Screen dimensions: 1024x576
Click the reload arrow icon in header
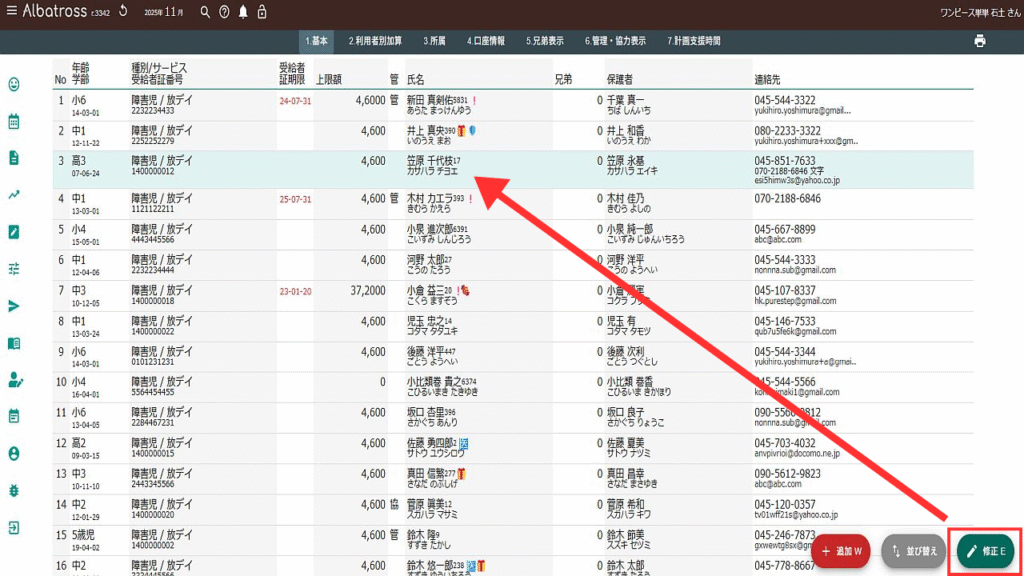(122, 12)
